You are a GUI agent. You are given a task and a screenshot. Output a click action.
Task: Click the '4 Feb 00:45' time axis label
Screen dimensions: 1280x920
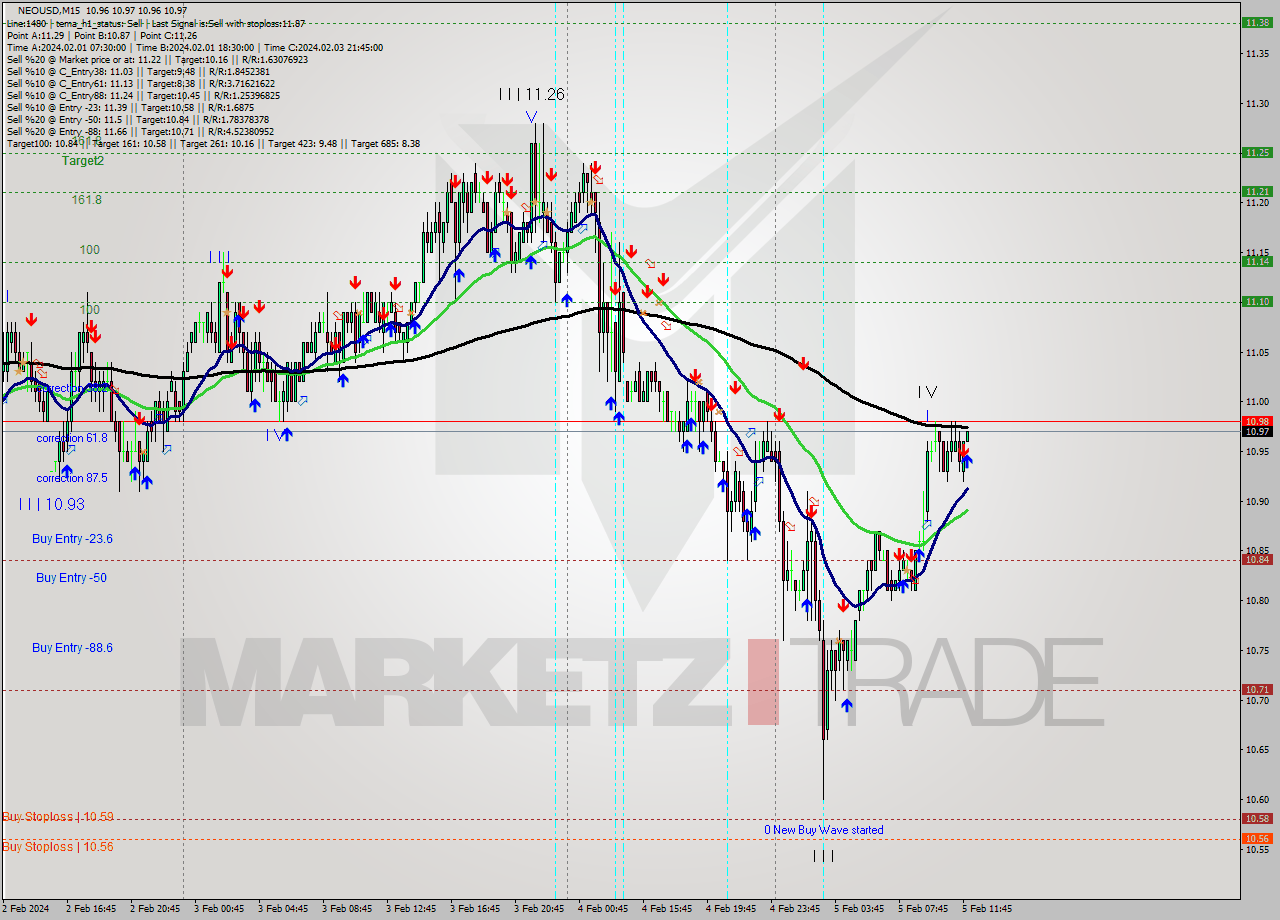pos(602,909)
